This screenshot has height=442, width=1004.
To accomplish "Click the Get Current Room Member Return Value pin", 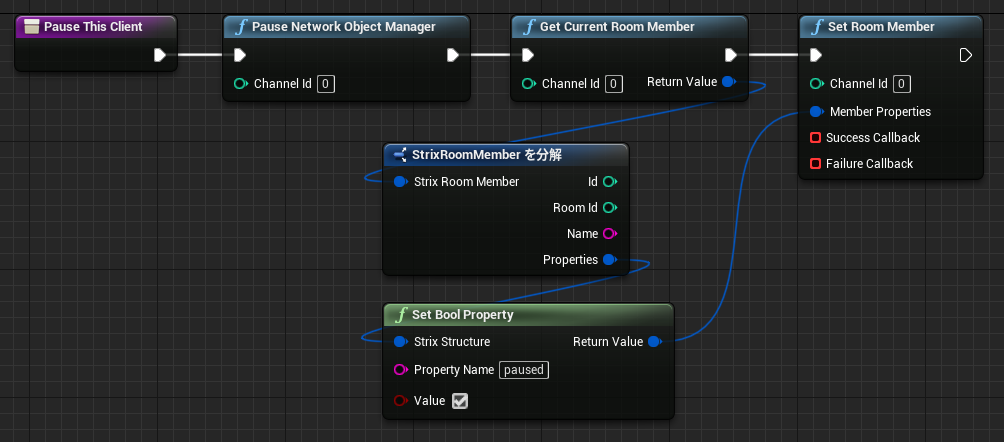I will point(729,82).
